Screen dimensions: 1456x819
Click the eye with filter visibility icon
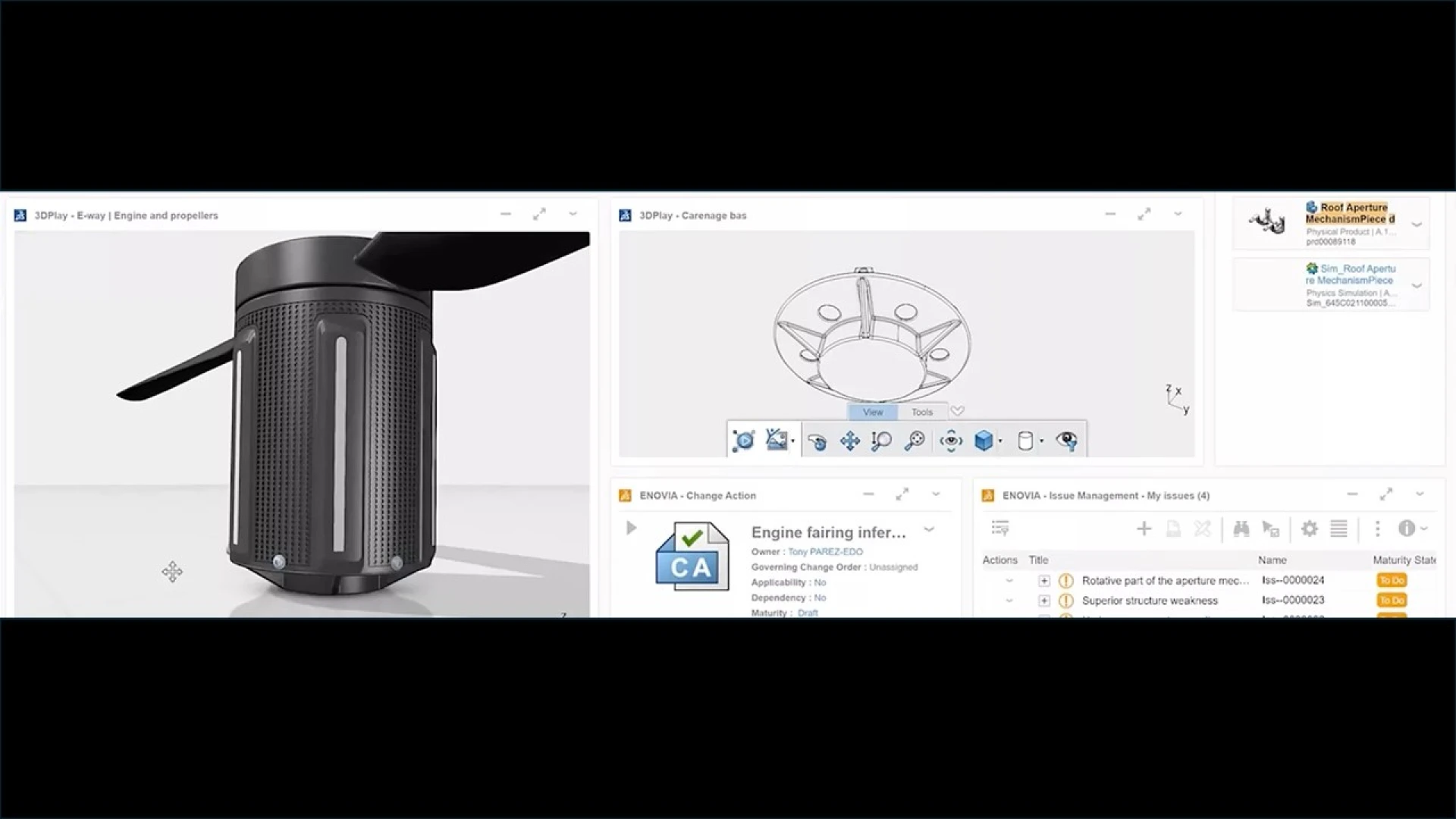click(x=1067, y=441)
